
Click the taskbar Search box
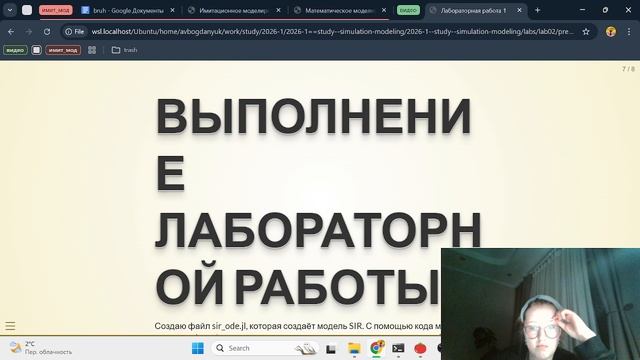click(x=265, y=348)
